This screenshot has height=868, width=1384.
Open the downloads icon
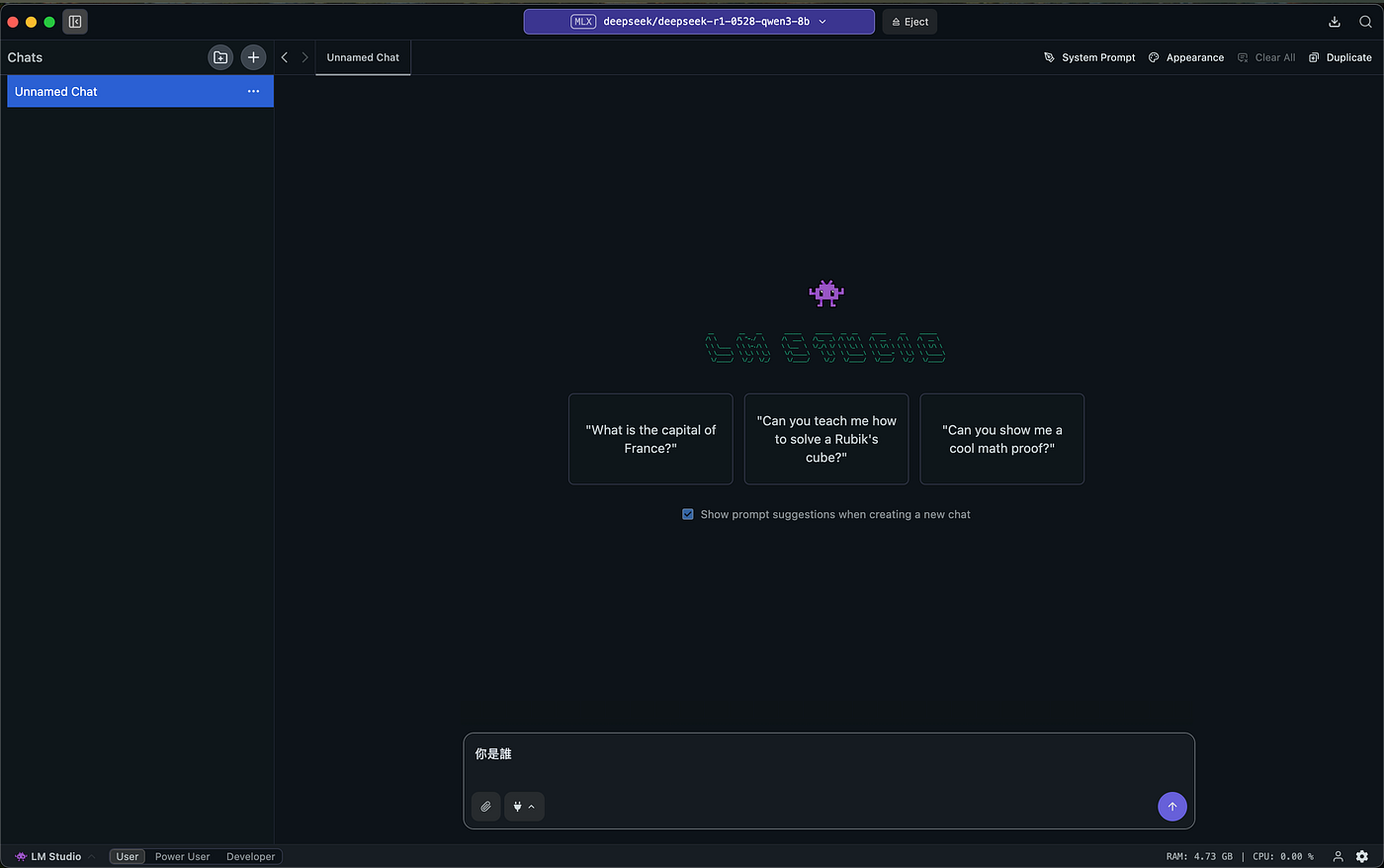1335,22
